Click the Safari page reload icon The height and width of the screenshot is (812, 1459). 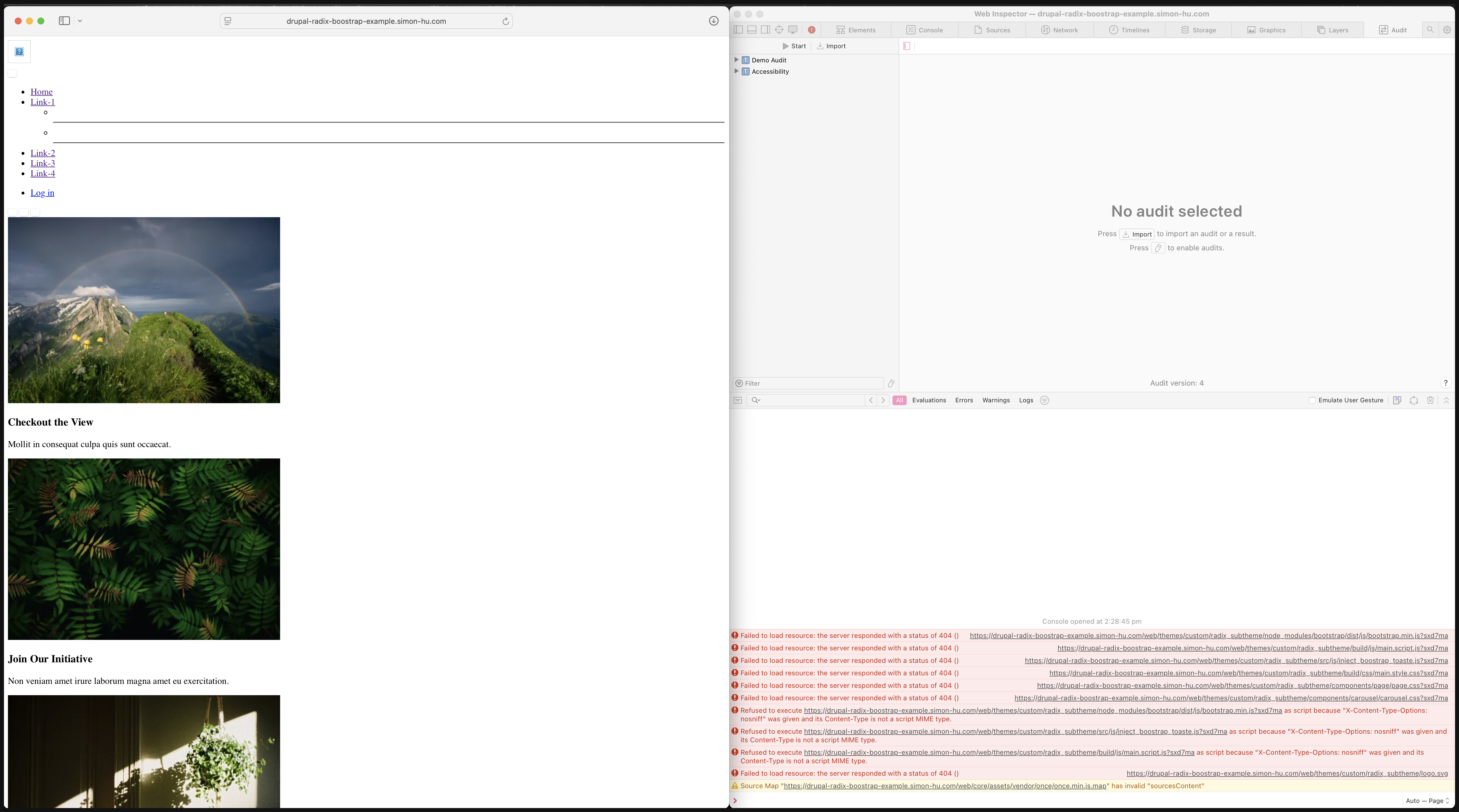click(505, 21)
